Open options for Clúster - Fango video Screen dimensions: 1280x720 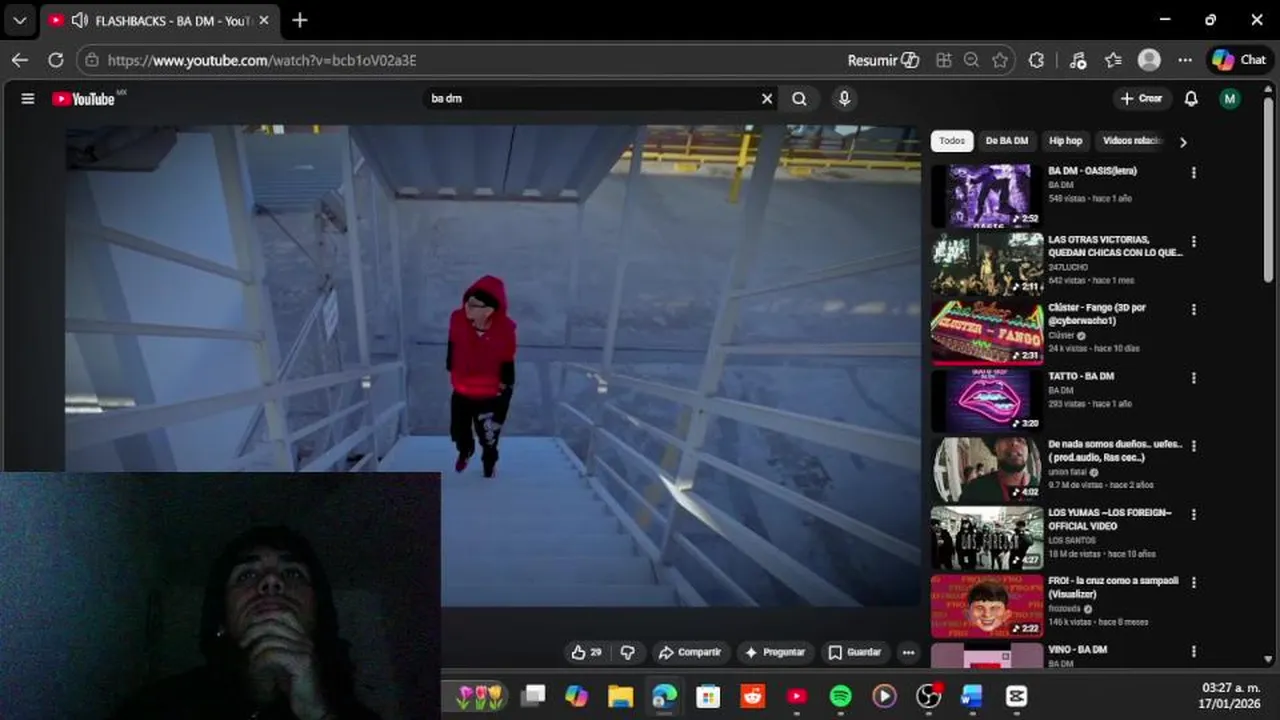(x=1193, y=310)
